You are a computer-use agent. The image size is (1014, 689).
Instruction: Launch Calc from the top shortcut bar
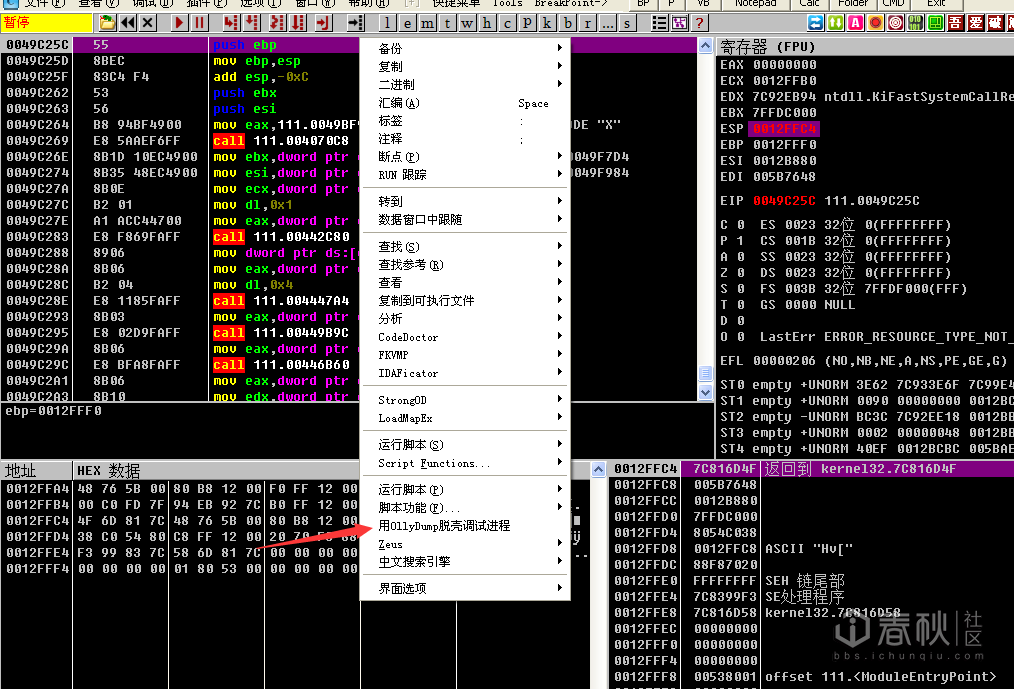[809, 4]
